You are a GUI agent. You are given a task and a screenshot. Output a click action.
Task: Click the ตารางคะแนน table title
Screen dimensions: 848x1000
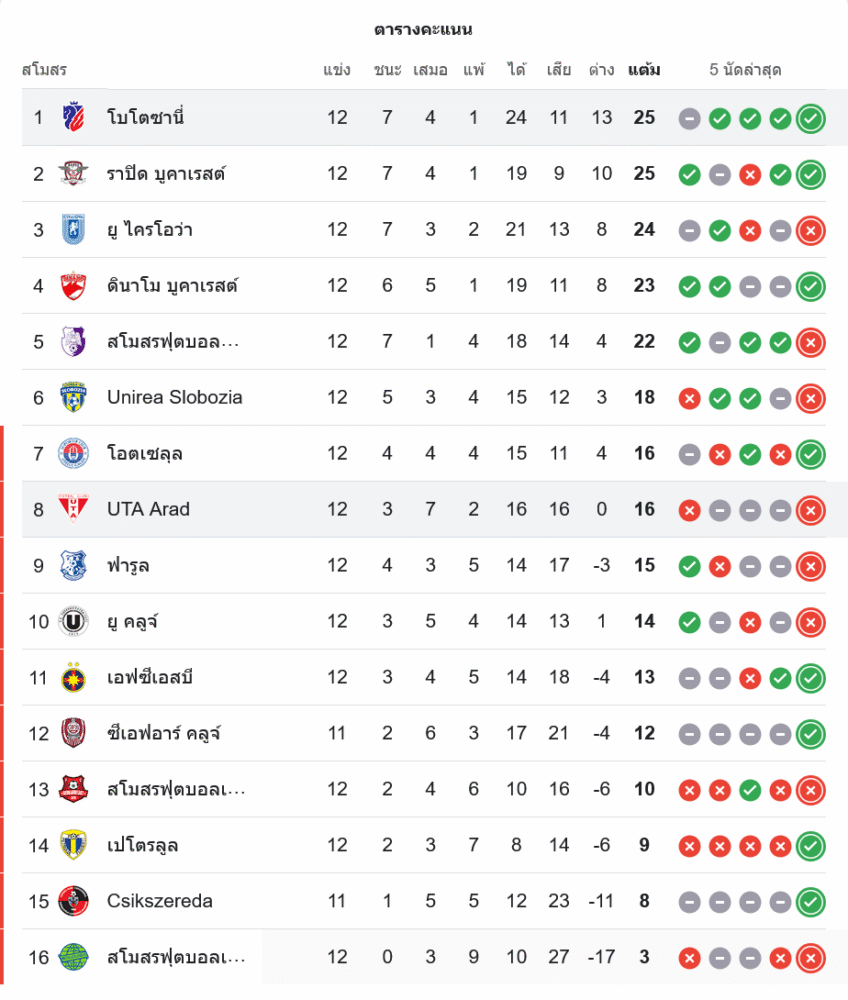424,30
